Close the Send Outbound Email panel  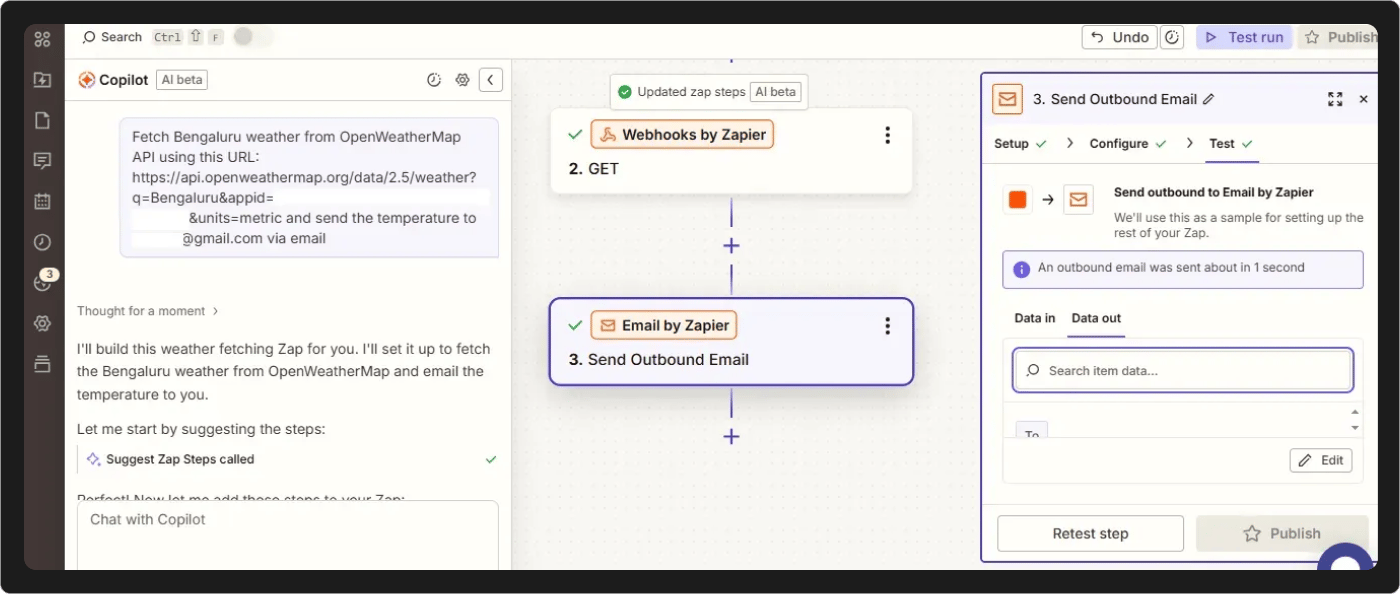click(1363, 99)
